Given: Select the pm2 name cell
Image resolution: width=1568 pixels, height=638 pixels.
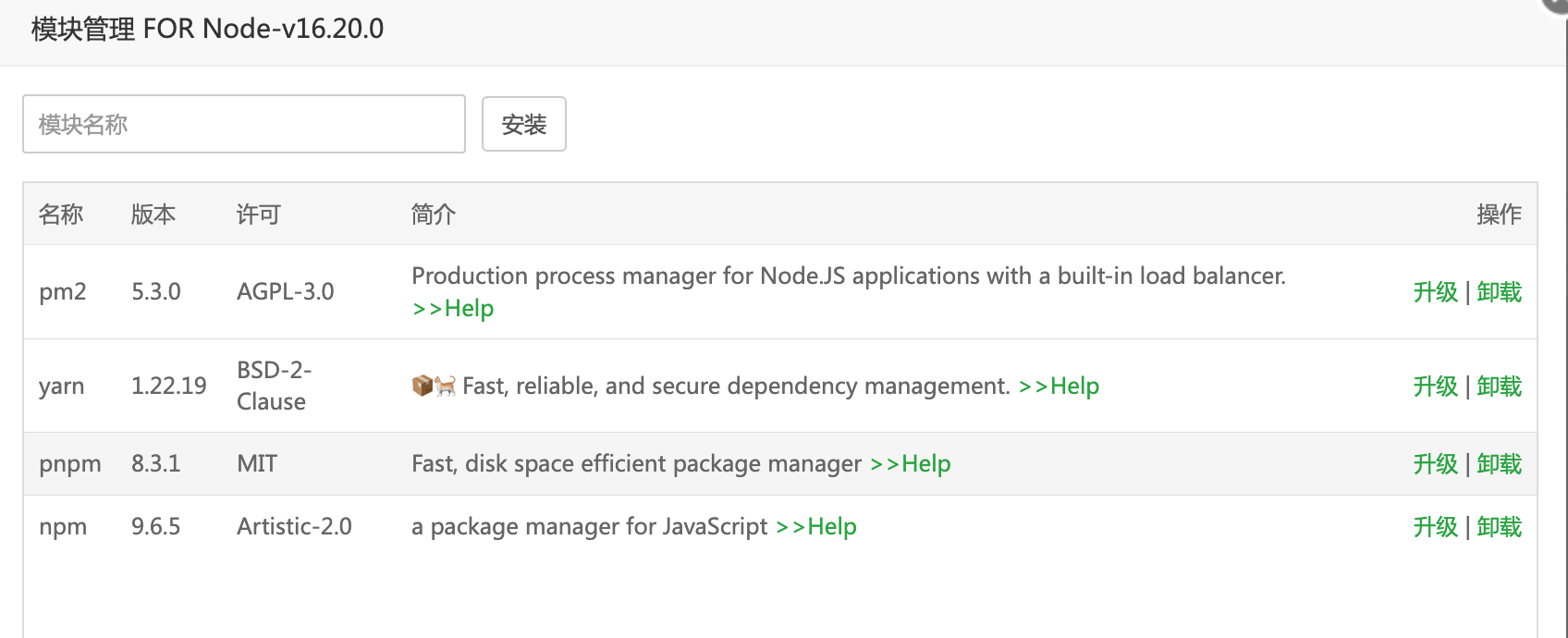Looking at the screenshot, I should (x=63, y=292).
